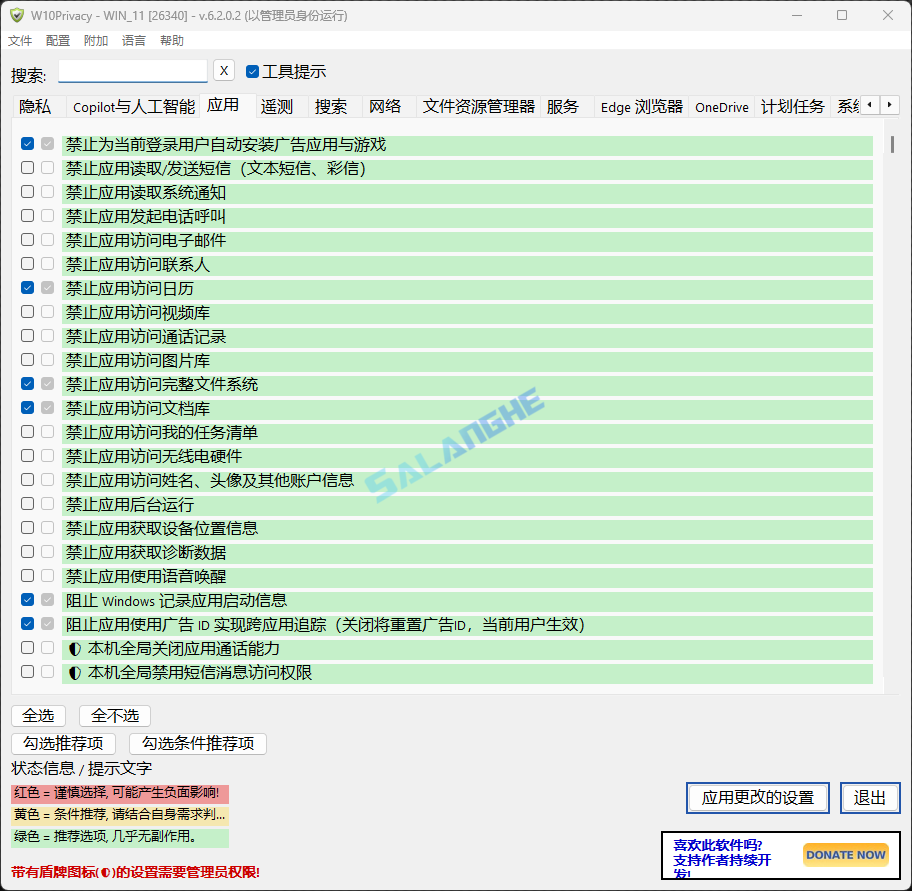Click 勾选条件推荐项 button
The width and height of the screenshot is (912, 891).
198,744
